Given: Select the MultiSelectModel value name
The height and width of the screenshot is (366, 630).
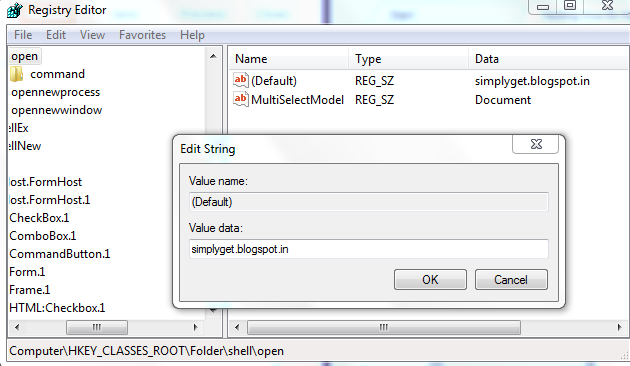Looking at the screenshot, I should coord(297,100).
